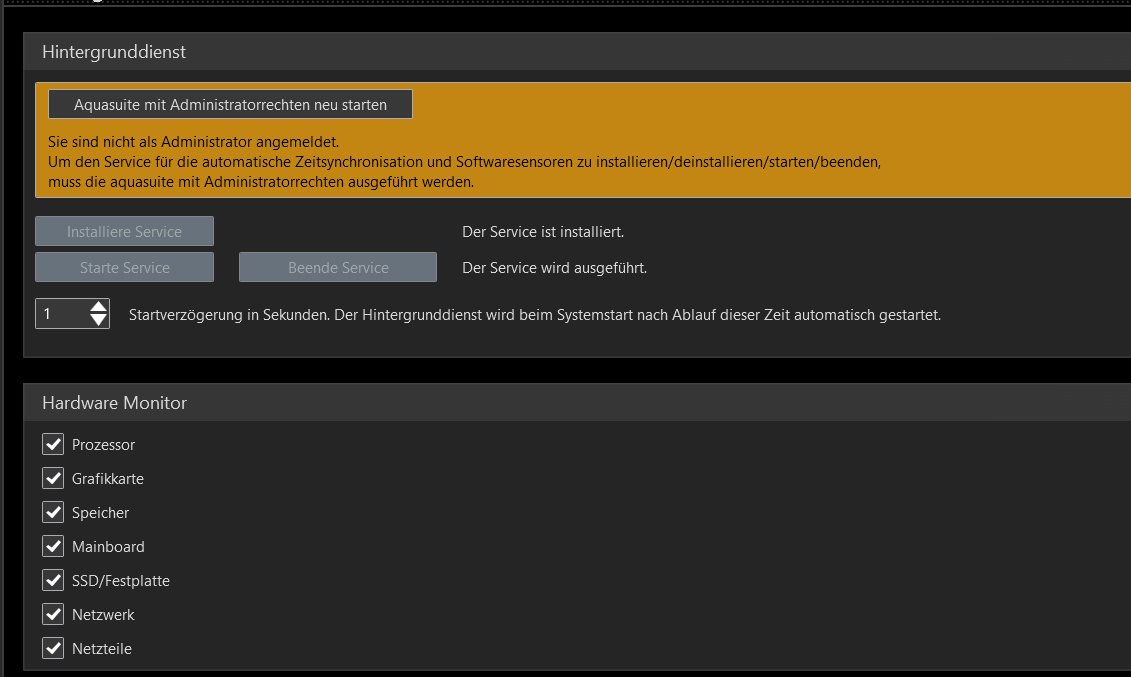The height and width of the screenshot is (677, 1131).
Task: Decrease Startverzögerung with down arrow
Action: coord(99,321)
